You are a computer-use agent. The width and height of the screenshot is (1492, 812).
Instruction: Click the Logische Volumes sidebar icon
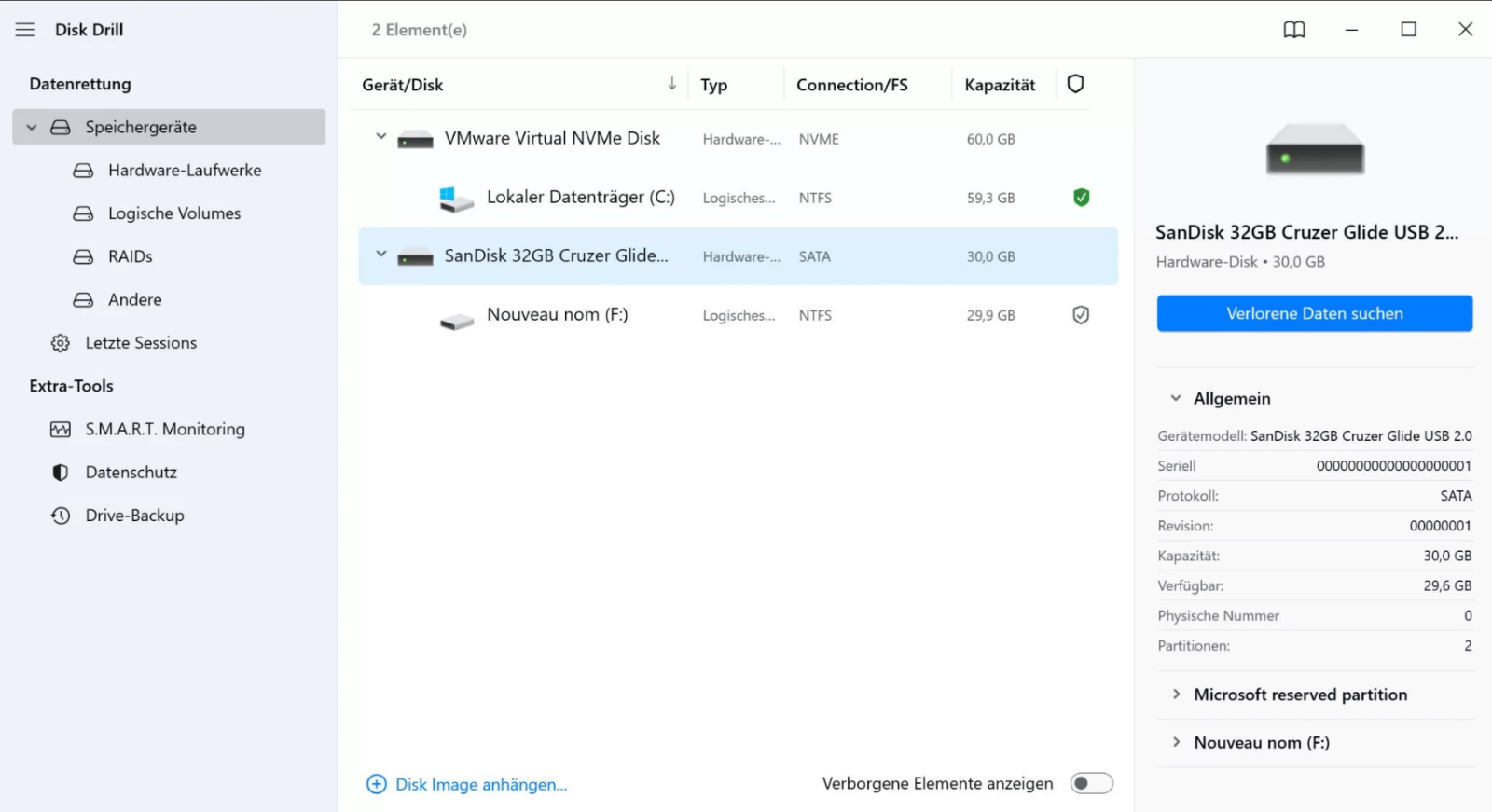point(83,213)
